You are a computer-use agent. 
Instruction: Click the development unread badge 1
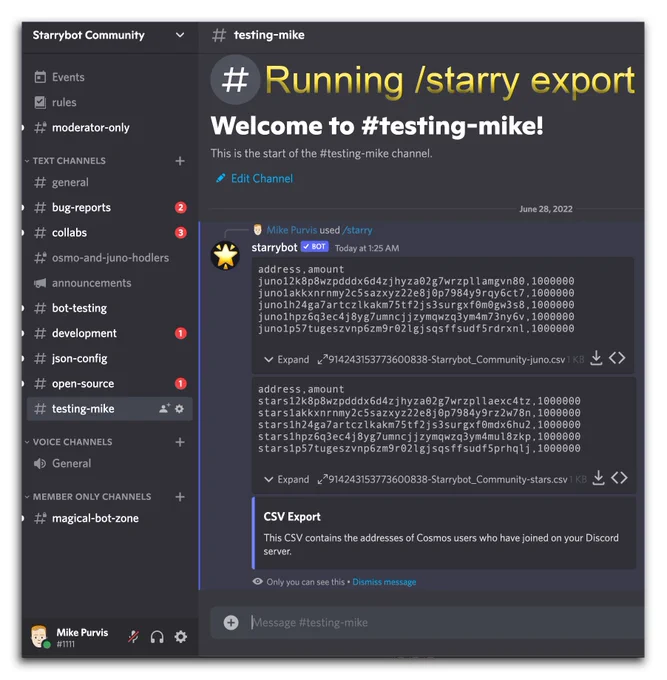(181, 333)
